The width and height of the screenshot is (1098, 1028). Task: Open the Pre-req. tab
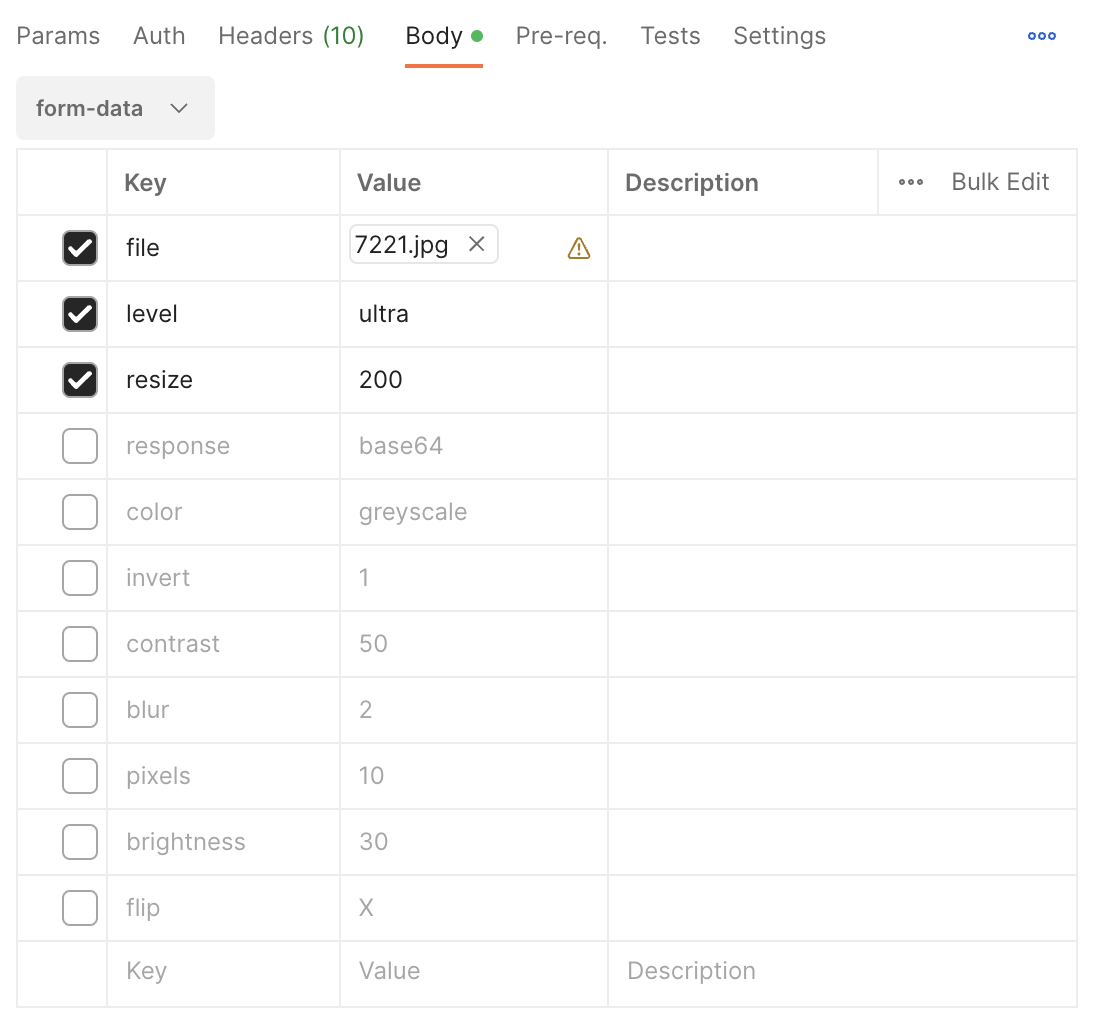click(x=561, y=36)
